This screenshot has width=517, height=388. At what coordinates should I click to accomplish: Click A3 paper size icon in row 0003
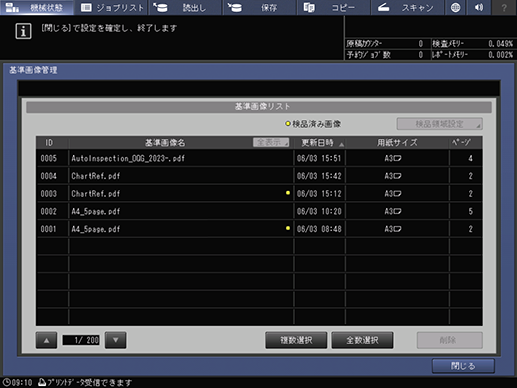click(393, 194)
